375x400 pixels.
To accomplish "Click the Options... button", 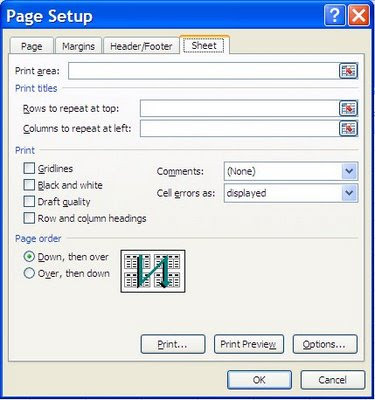I will [x=325, y=344].
